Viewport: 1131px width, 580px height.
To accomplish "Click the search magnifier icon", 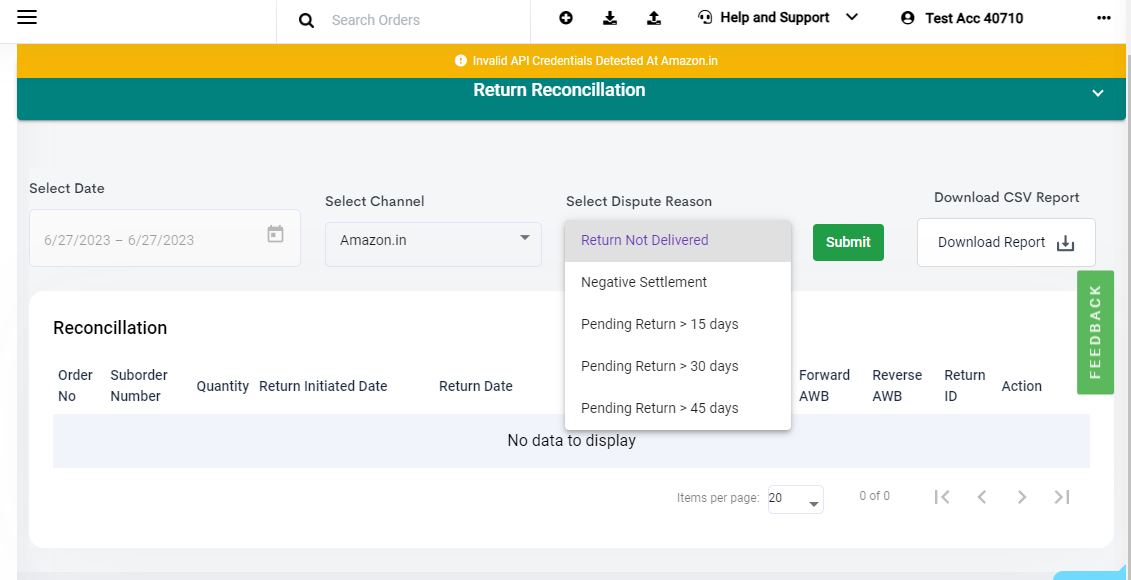I will tap(305, 20).
